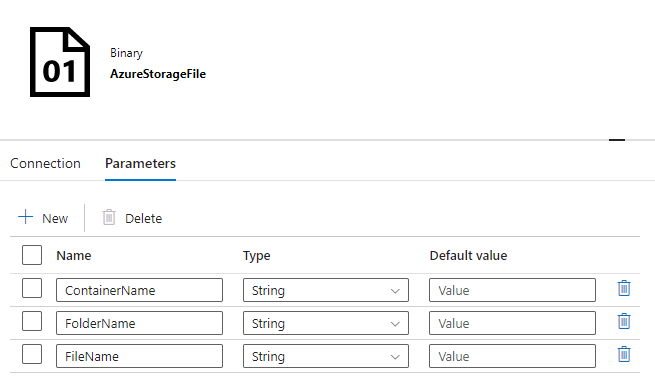Viewport: 655px width, 382px height.
Task: Edit the FolderName name field
Action: 140,323
